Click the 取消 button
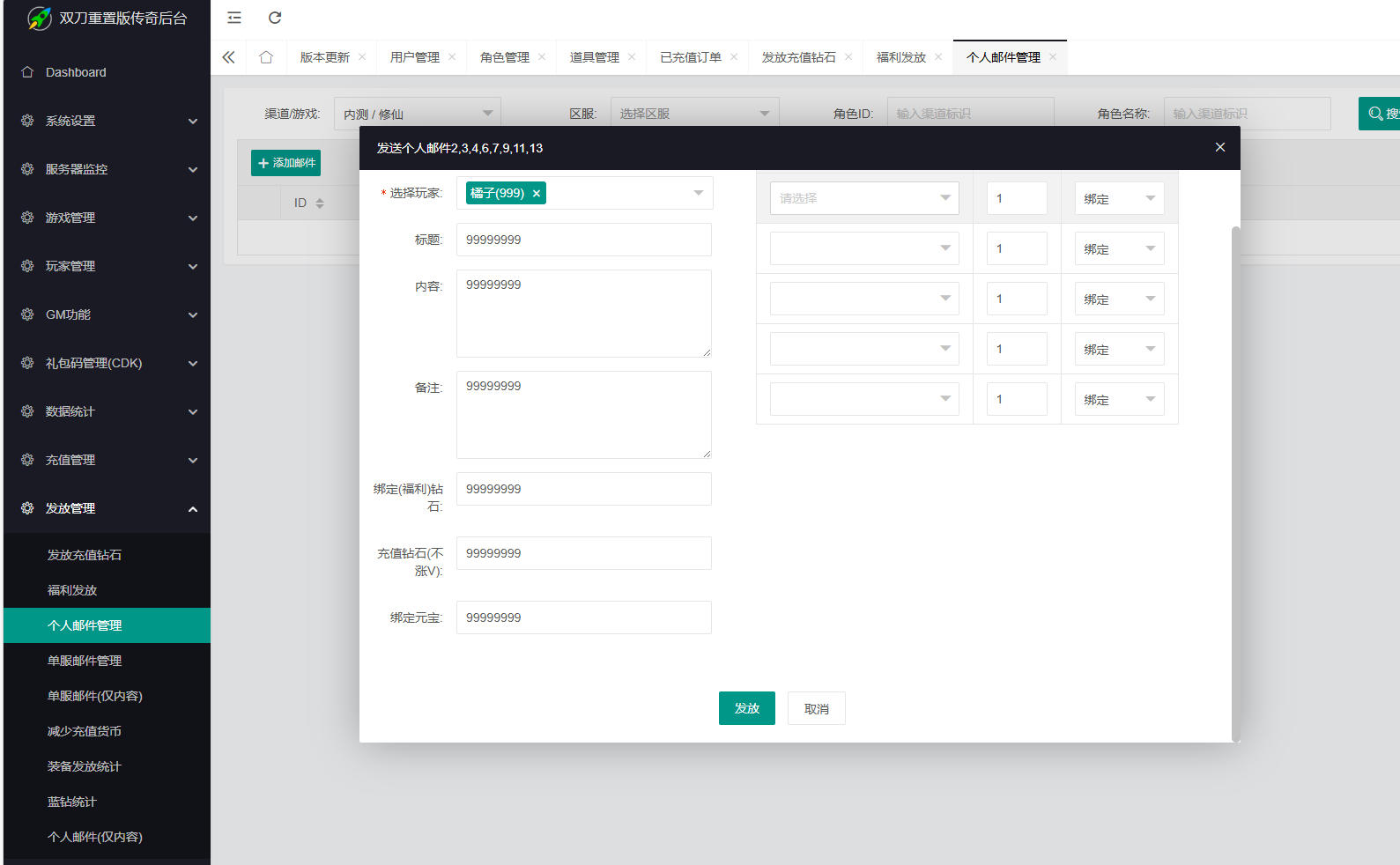Screen dimensions: 1400x865 816,708
